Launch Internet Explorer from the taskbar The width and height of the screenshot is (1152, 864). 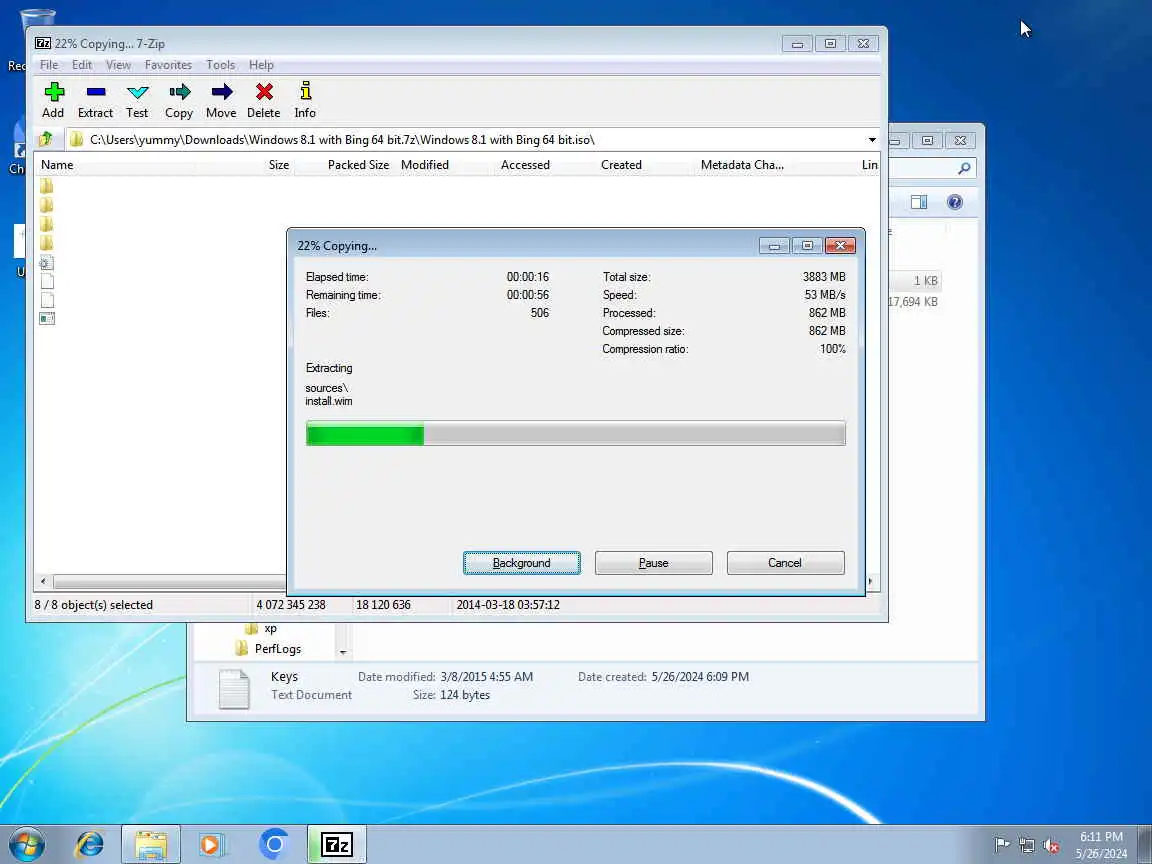[x=90, y=844]
